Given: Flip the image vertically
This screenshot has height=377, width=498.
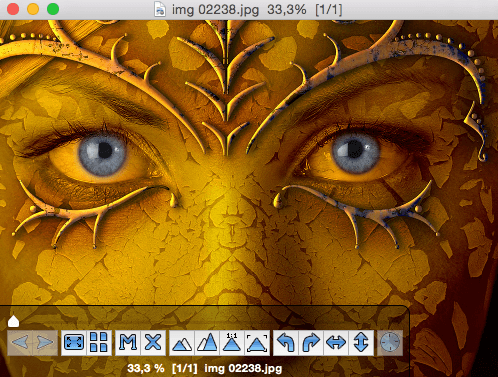Looking at the screenshot, I should click(361, 342).
